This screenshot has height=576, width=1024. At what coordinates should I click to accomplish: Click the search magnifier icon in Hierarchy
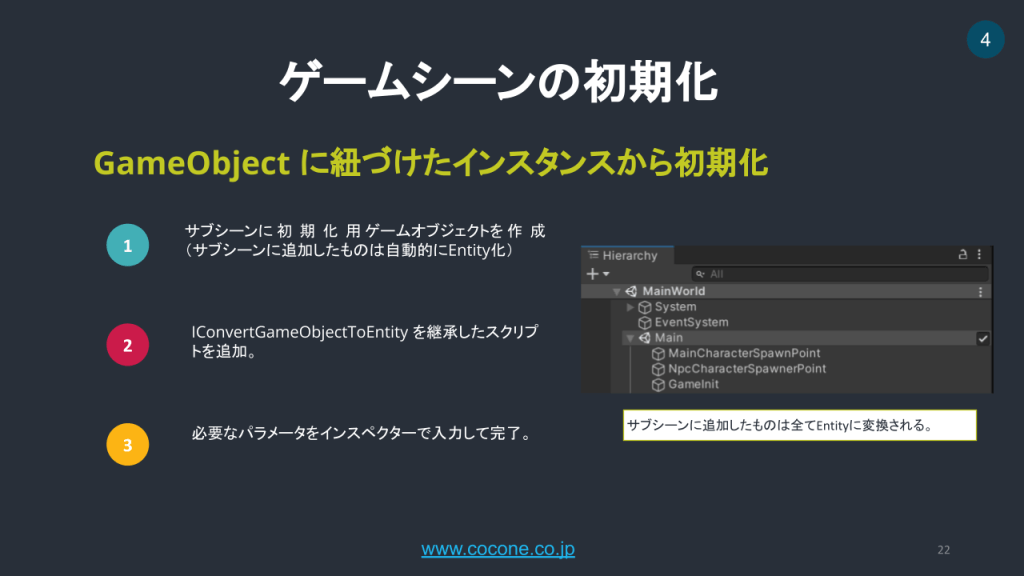coord(700,274)
